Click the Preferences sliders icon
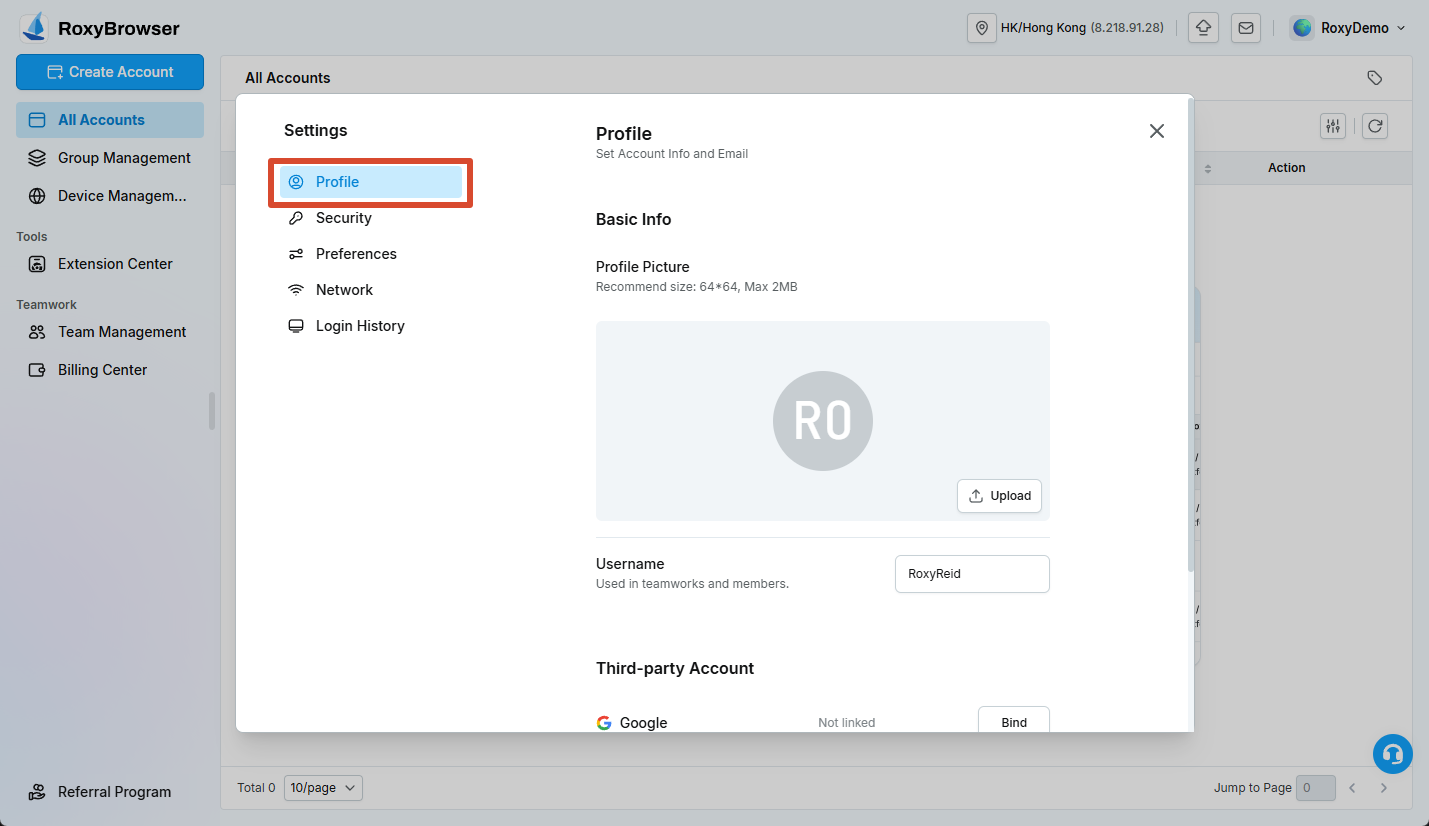 point(296,254)
